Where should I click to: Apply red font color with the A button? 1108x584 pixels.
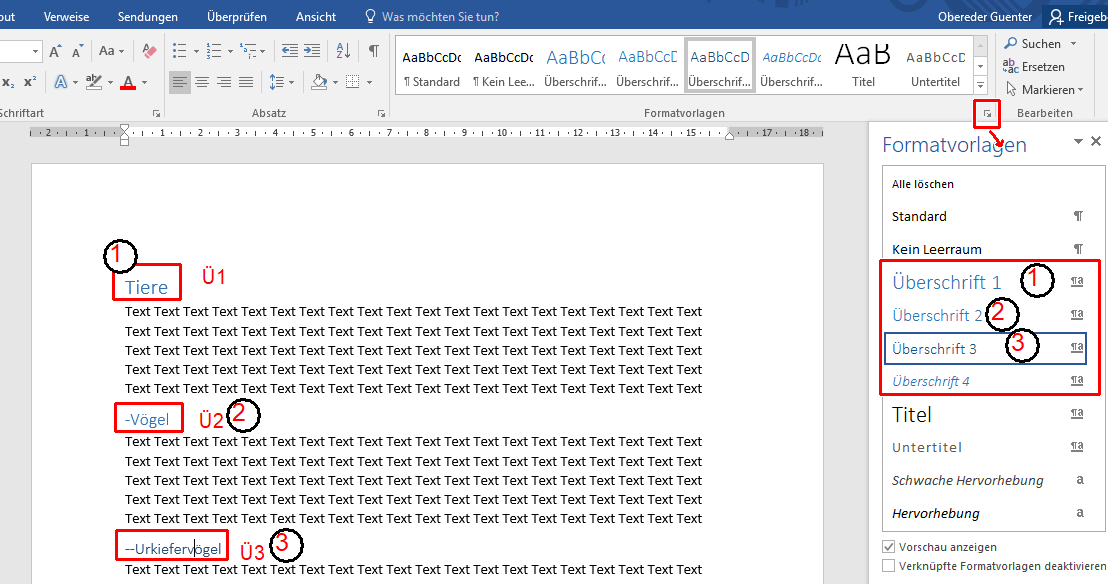point(128,83)
